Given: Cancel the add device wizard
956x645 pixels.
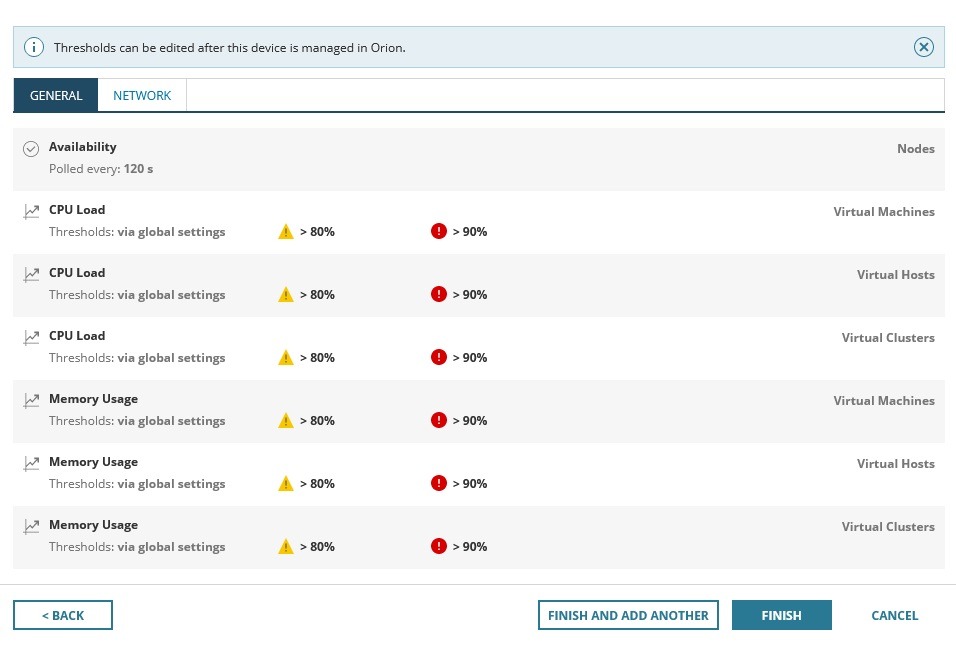Looking at the screenshot, I should (894, 615).
